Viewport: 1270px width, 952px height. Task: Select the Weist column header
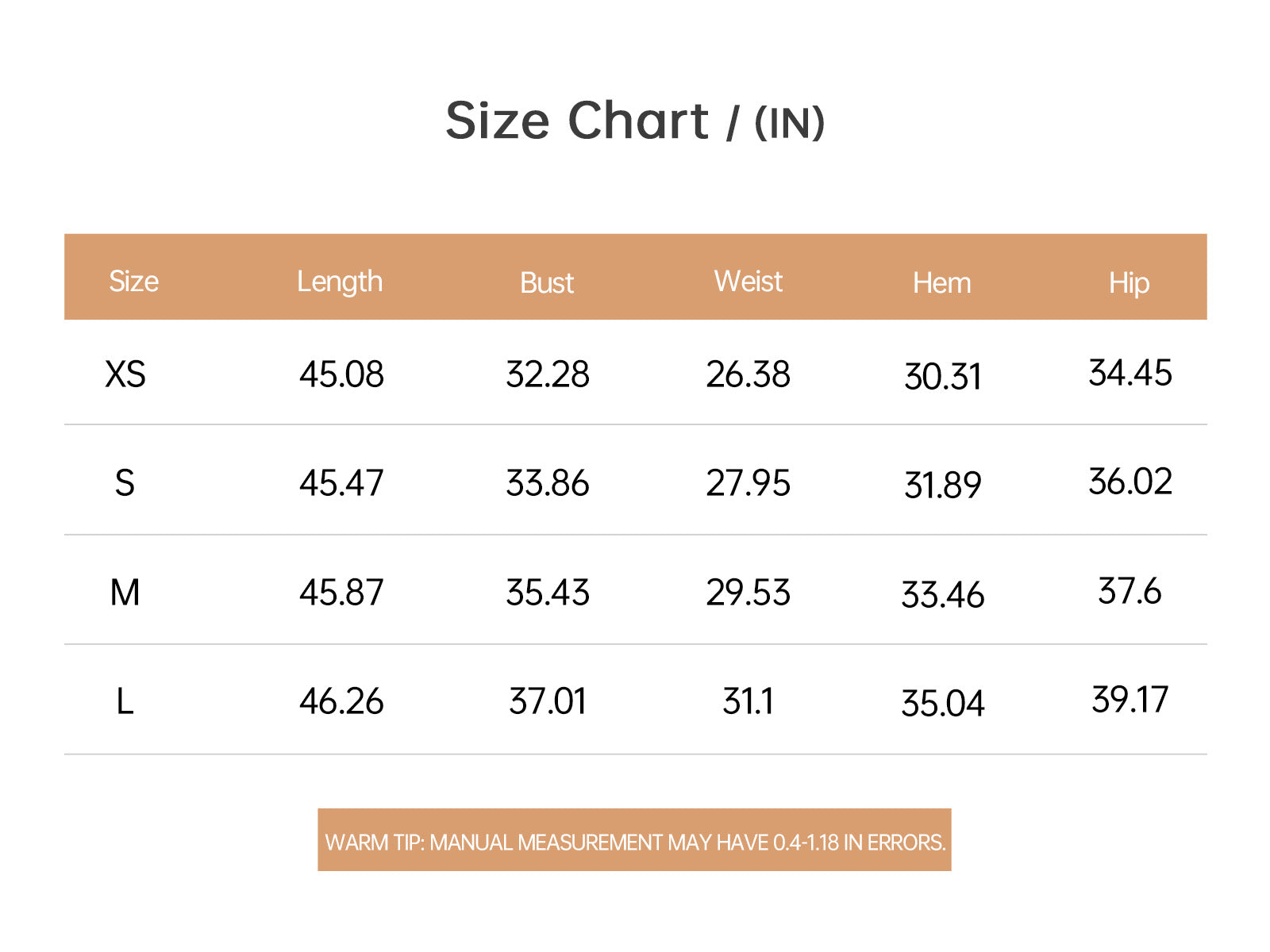pos(748,282)
